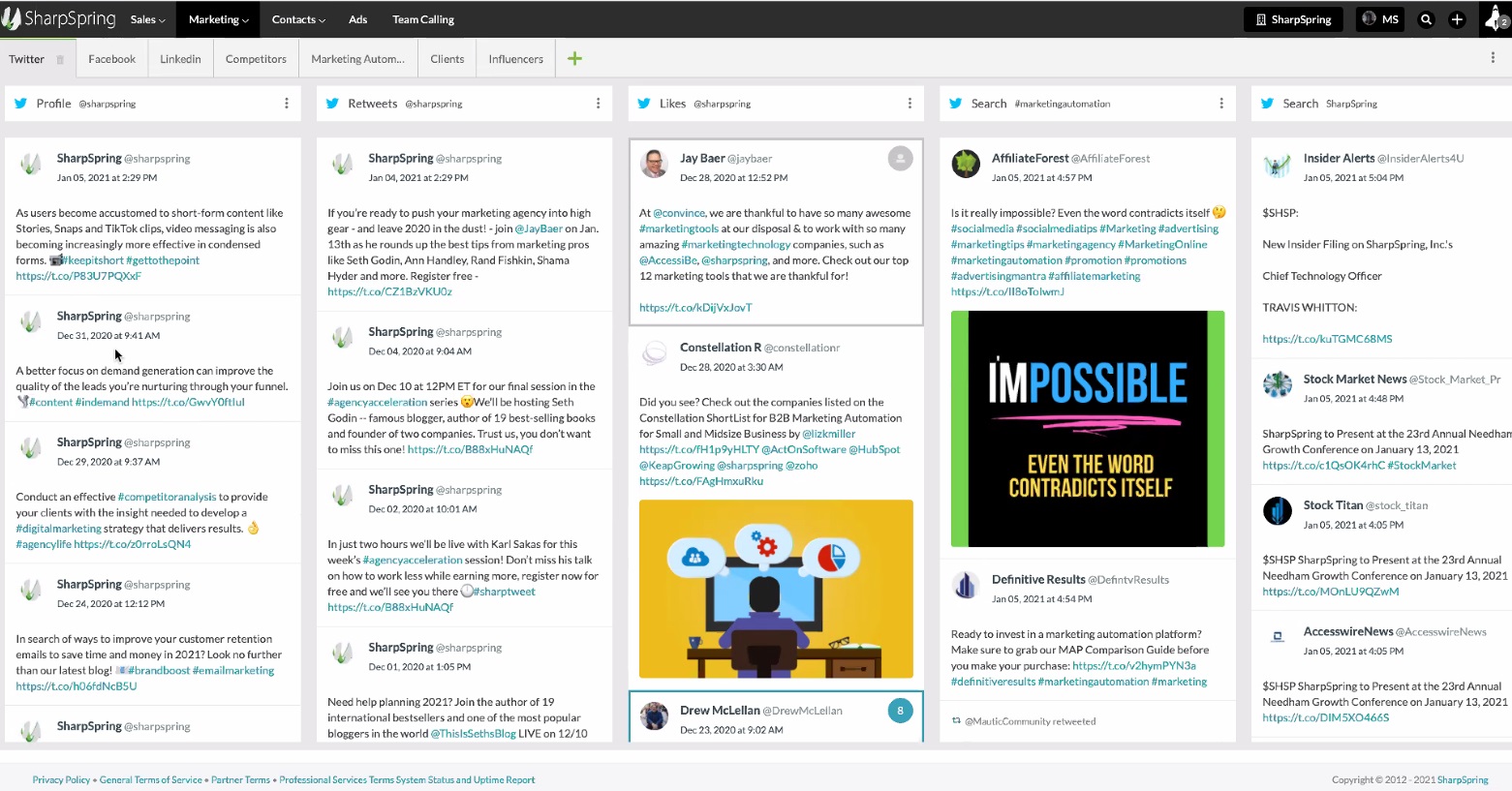Click the search magnifier icon in header
1512x791 pixels.
(1426, 19)
